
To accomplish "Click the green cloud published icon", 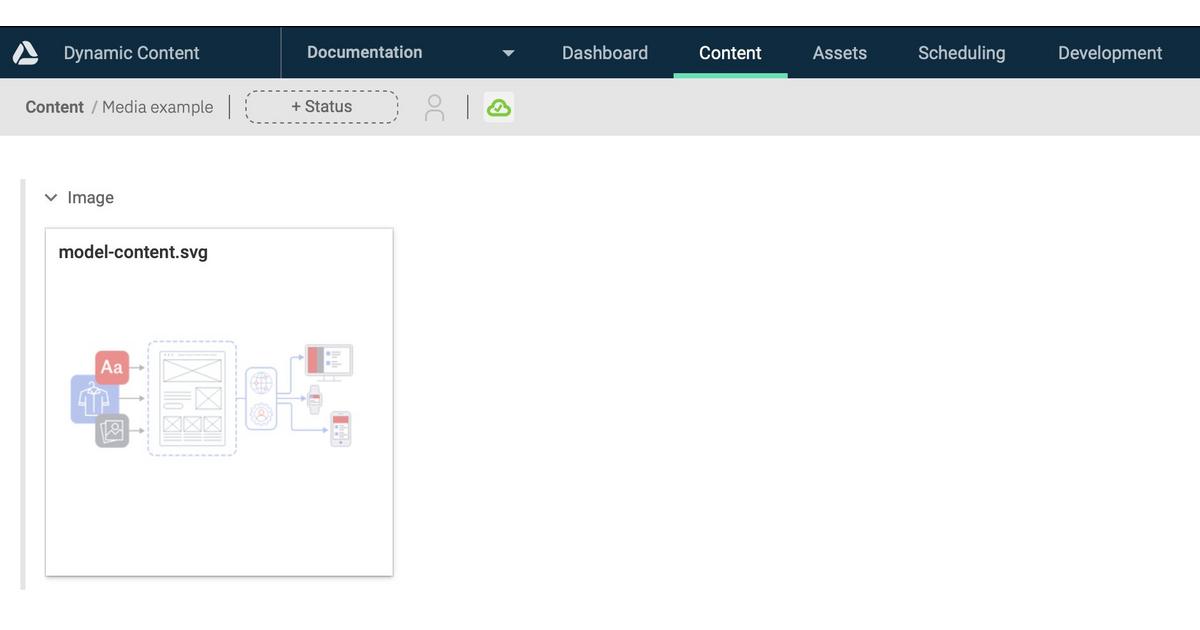I will 498,107.
